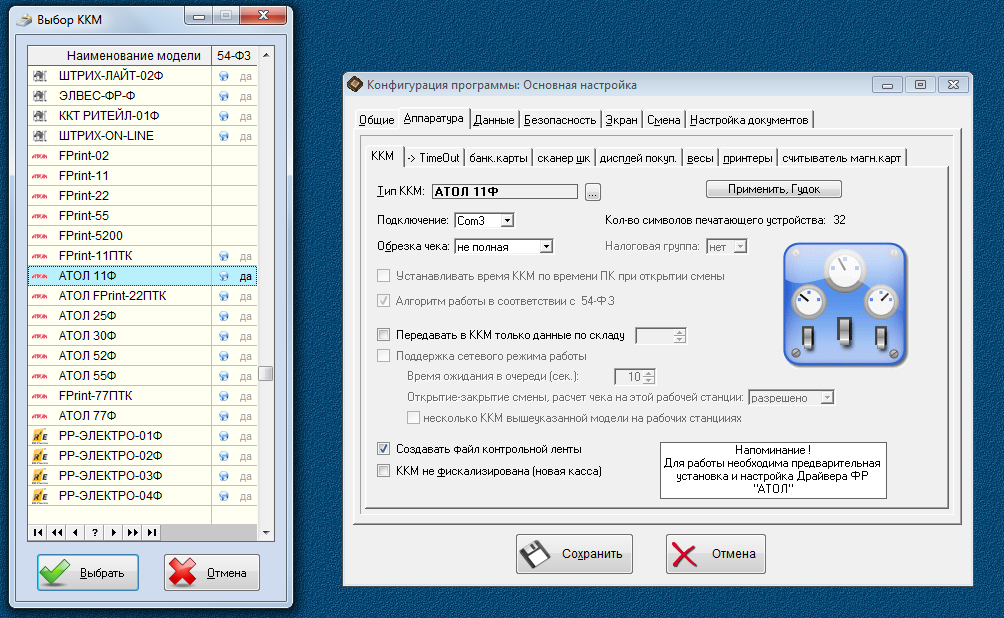Click Отмена in Выбор ККМ window
The image size is (1004, 618).
point(212,573)
